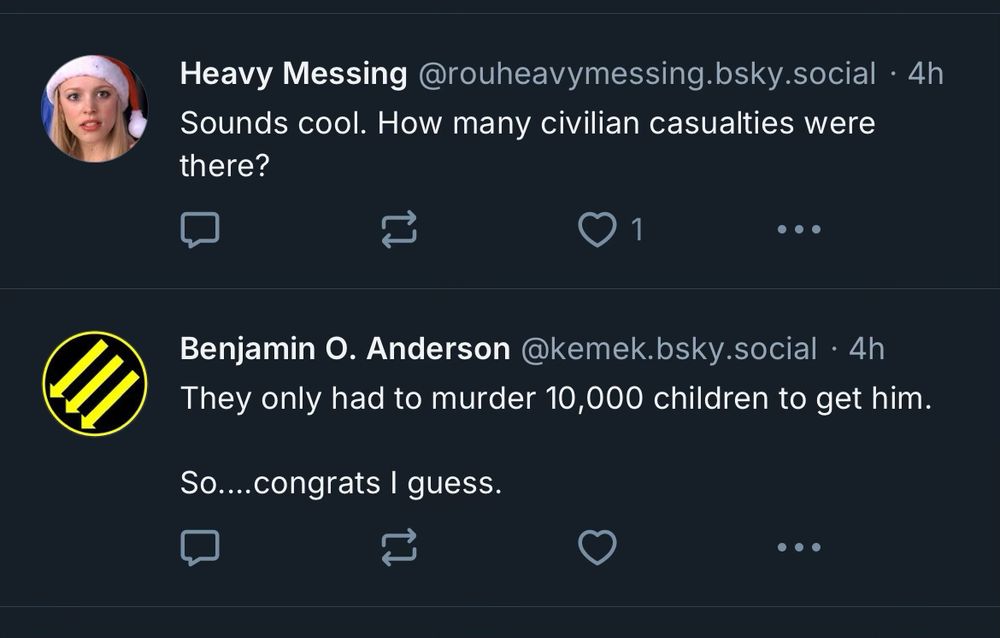Click the 4h timestamp on Benjamin's post
The height and width of the screenshot is (638, 1000).
866,349
